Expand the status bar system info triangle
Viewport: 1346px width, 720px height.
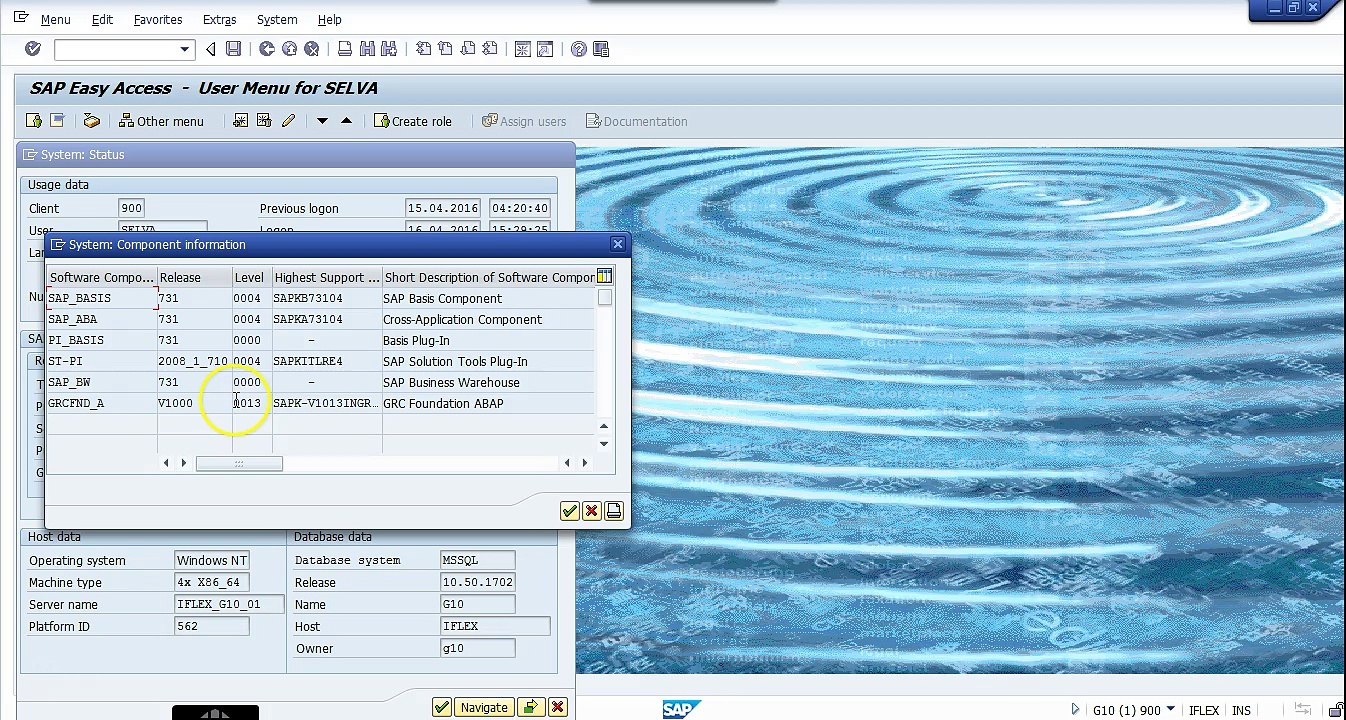[1075, 710]
